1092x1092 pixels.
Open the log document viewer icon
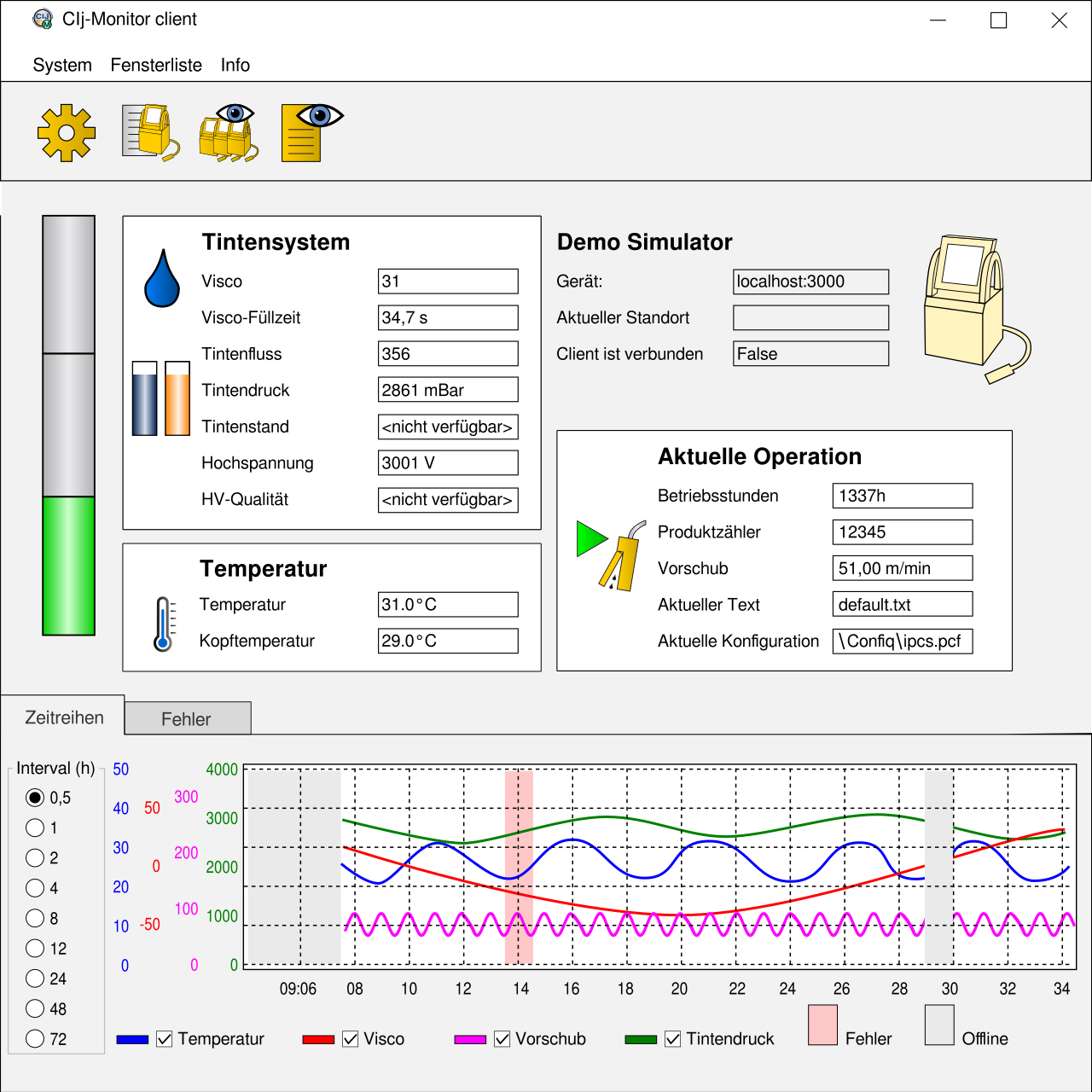pyautogui.click(x=311, y=132)
